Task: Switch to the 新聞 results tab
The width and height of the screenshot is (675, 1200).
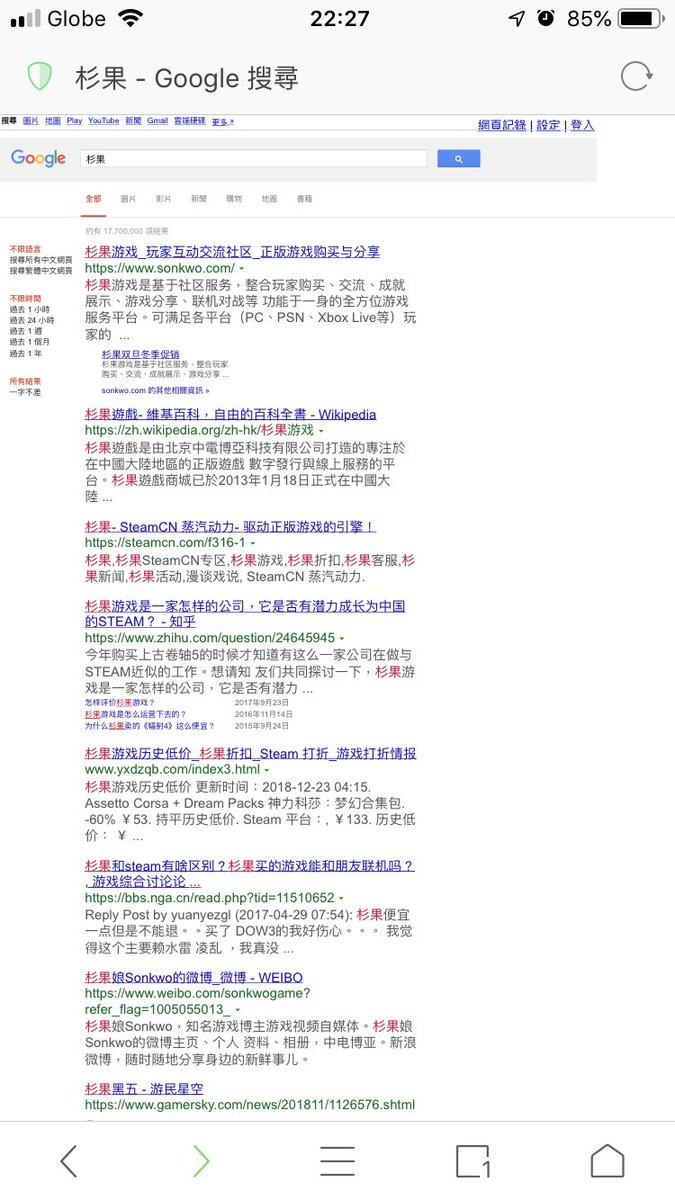Action: 199,199
